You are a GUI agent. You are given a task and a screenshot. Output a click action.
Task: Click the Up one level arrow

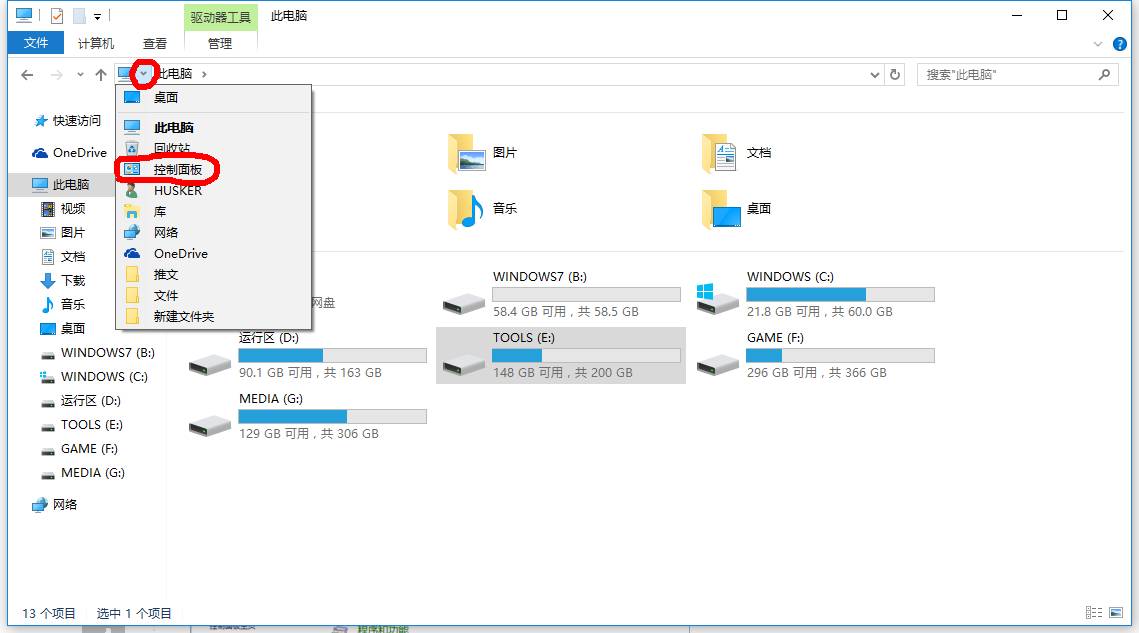click(100, 75)
